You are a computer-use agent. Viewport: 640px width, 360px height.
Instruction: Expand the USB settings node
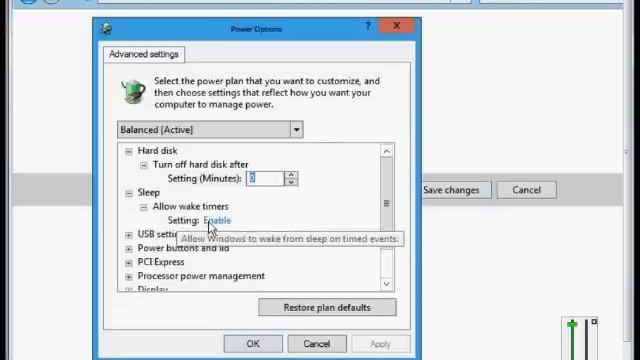pyautogui.click(x=129, y=235)
